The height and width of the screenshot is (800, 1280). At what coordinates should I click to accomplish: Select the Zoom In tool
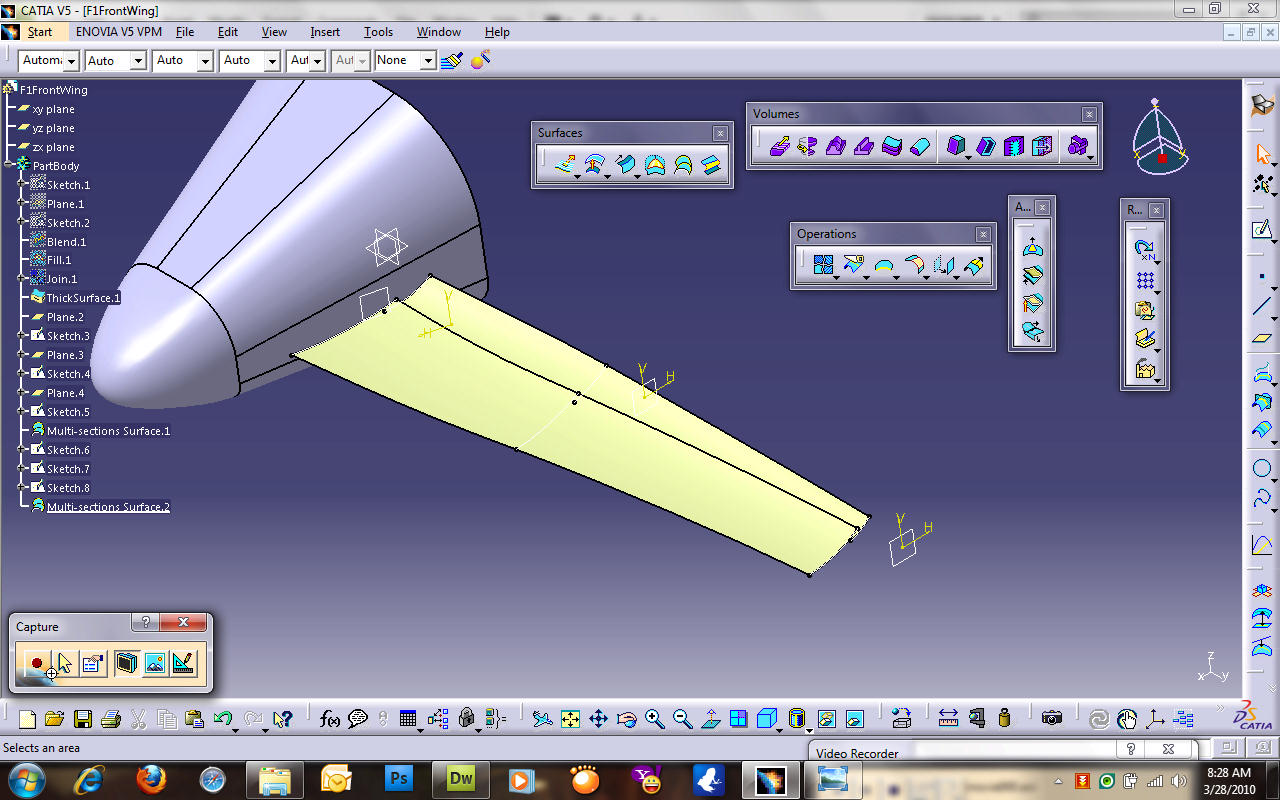(654, 718)
